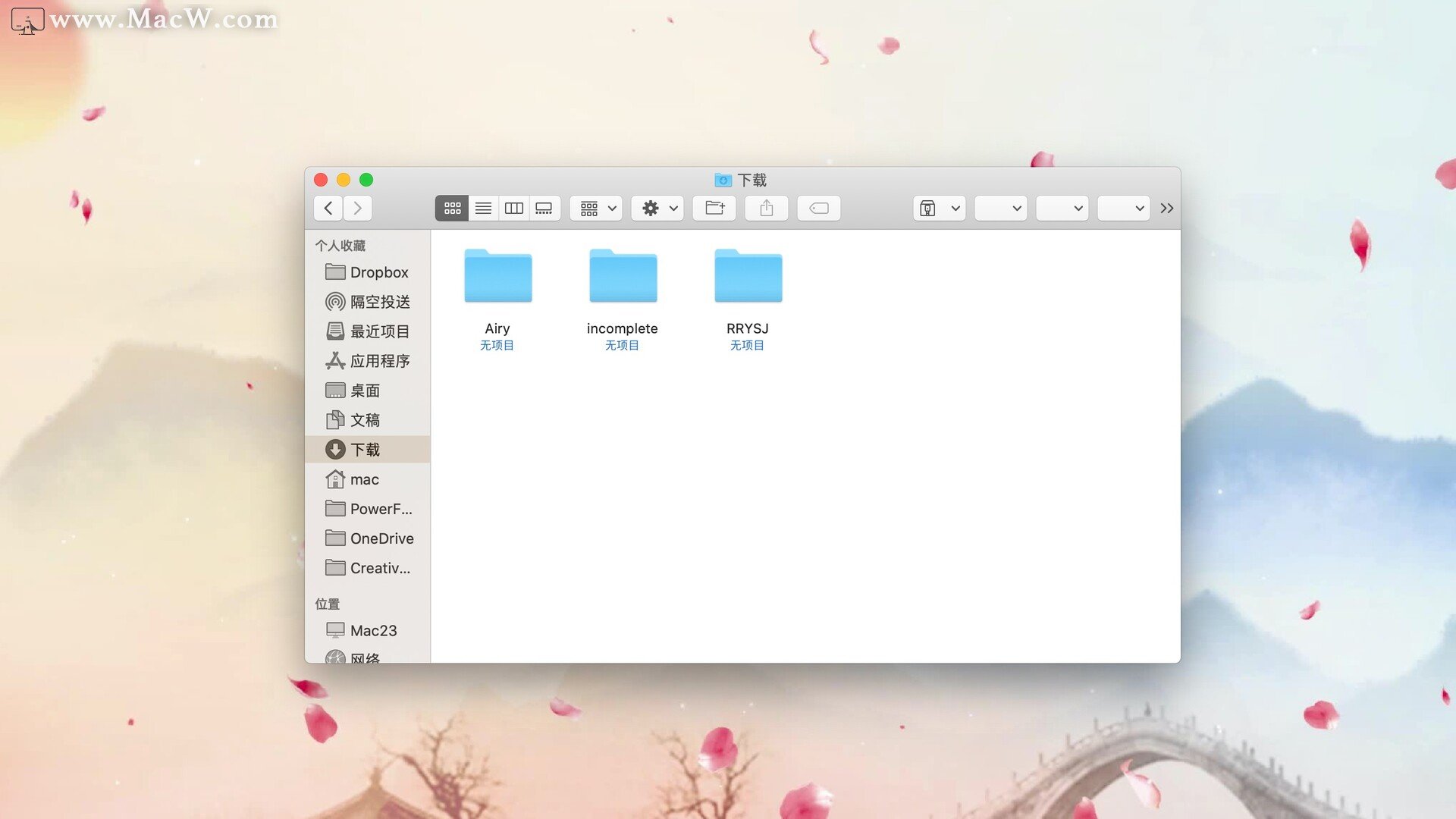Navigate forward using the forward arrow
This screenshot has width=1456, height=819.
359,207
